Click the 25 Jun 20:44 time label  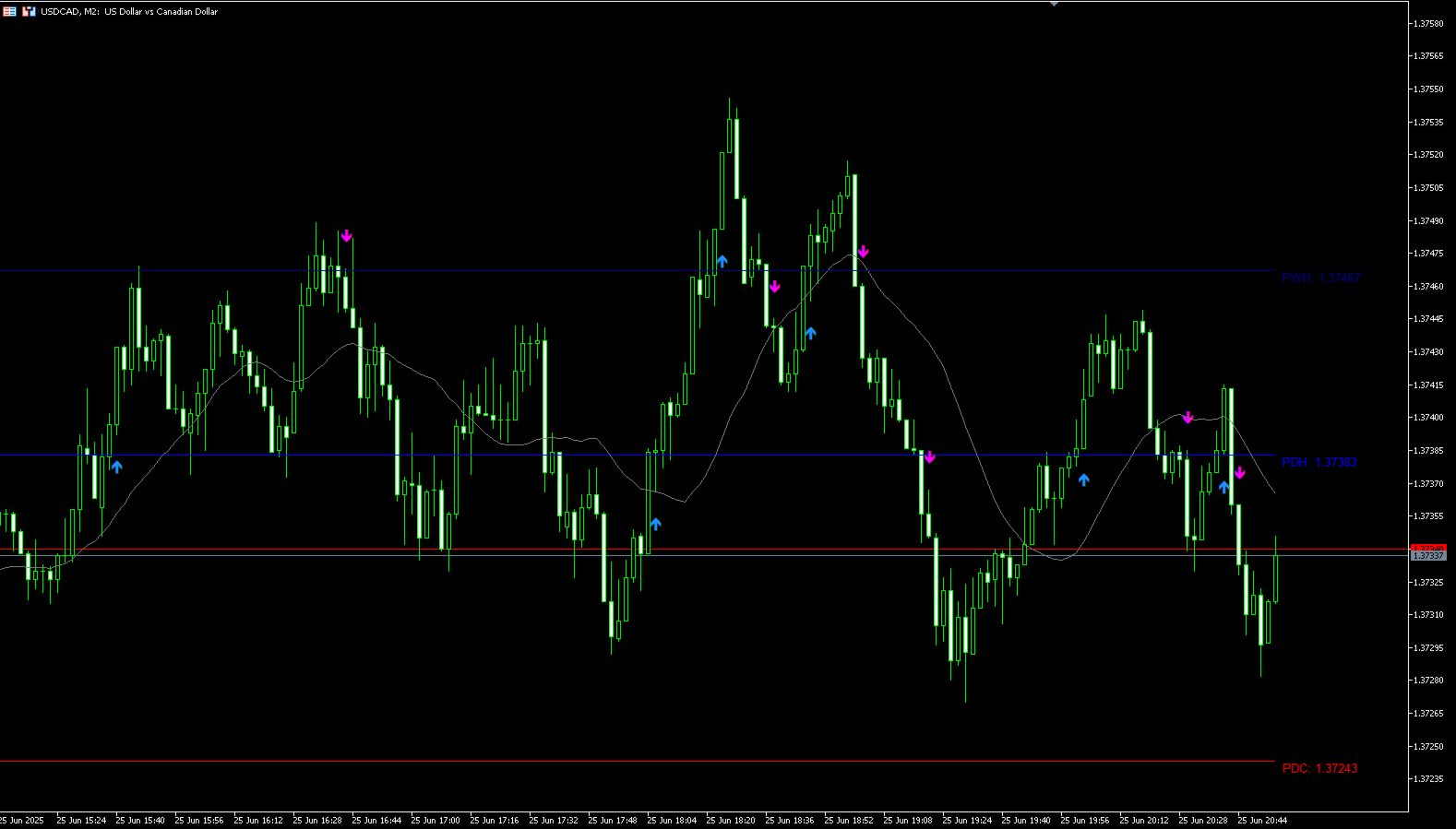pos(1262,820)
